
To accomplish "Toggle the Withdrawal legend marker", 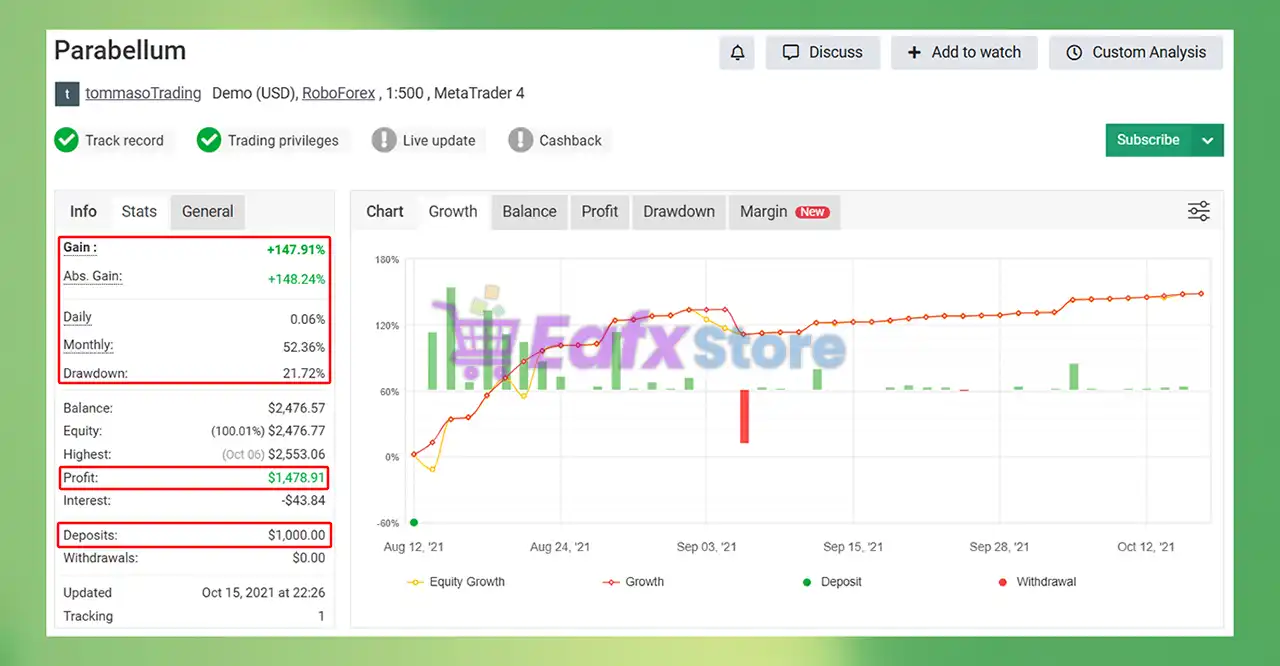I will click(x=1003, y=582).
